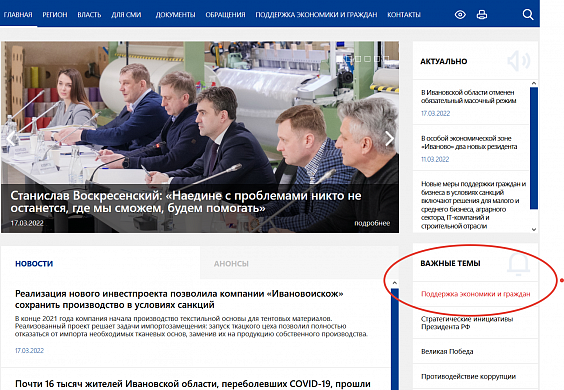Open news about «Иваново» два новых резидента
Screen dimensions: 564x390
click(469, 142)
